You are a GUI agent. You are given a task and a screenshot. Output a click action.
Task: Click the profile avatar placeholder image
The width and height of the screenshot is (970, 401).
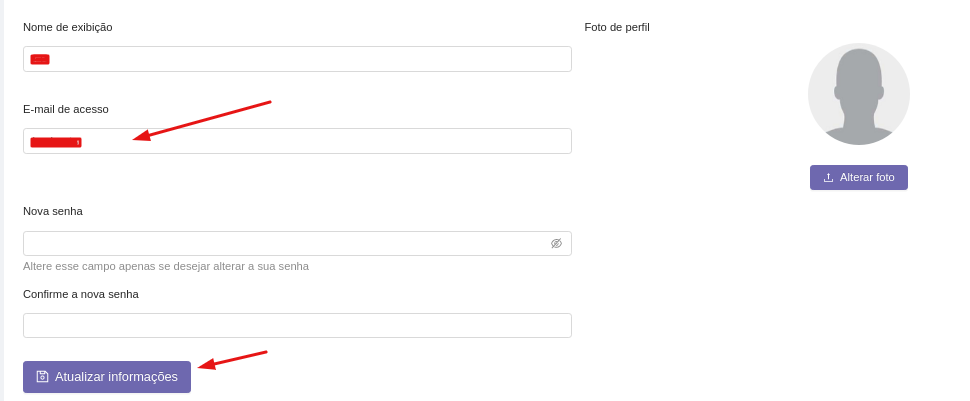point(858,94)
